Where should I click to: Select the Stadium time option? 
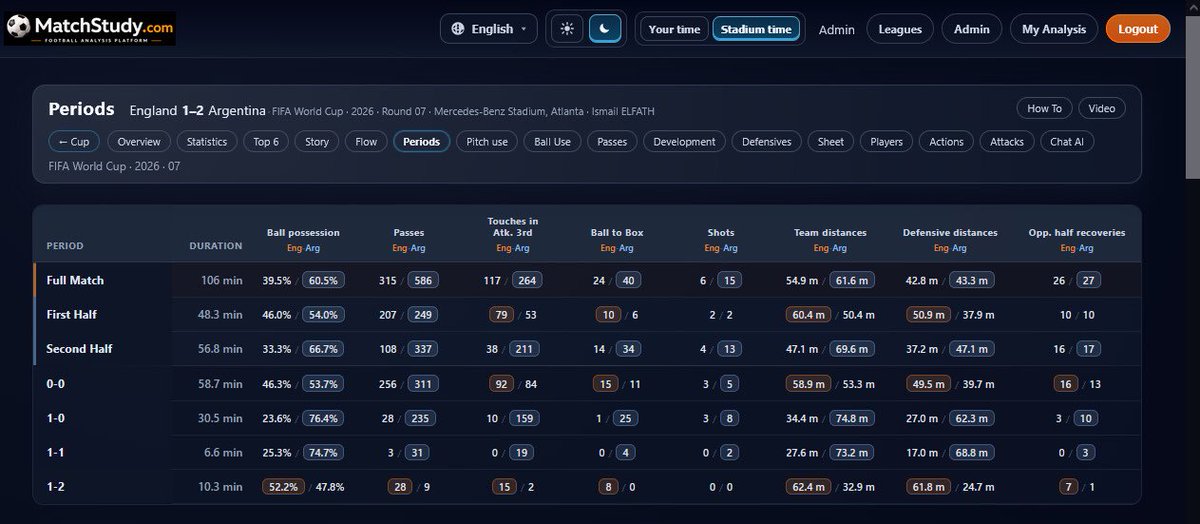(757, 29)
